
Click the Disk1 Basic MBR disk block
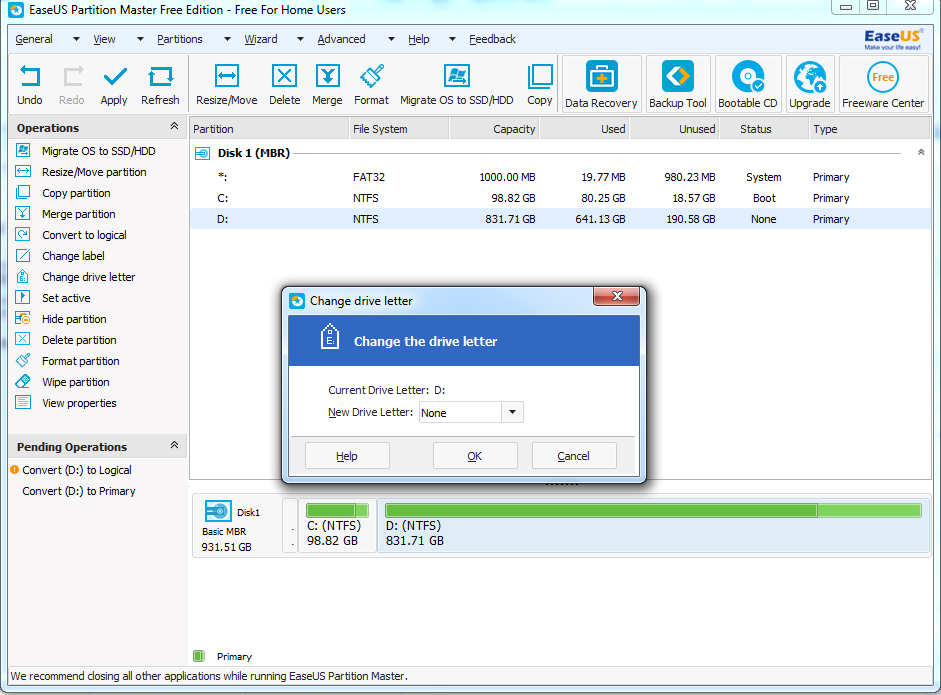(238, 526)
